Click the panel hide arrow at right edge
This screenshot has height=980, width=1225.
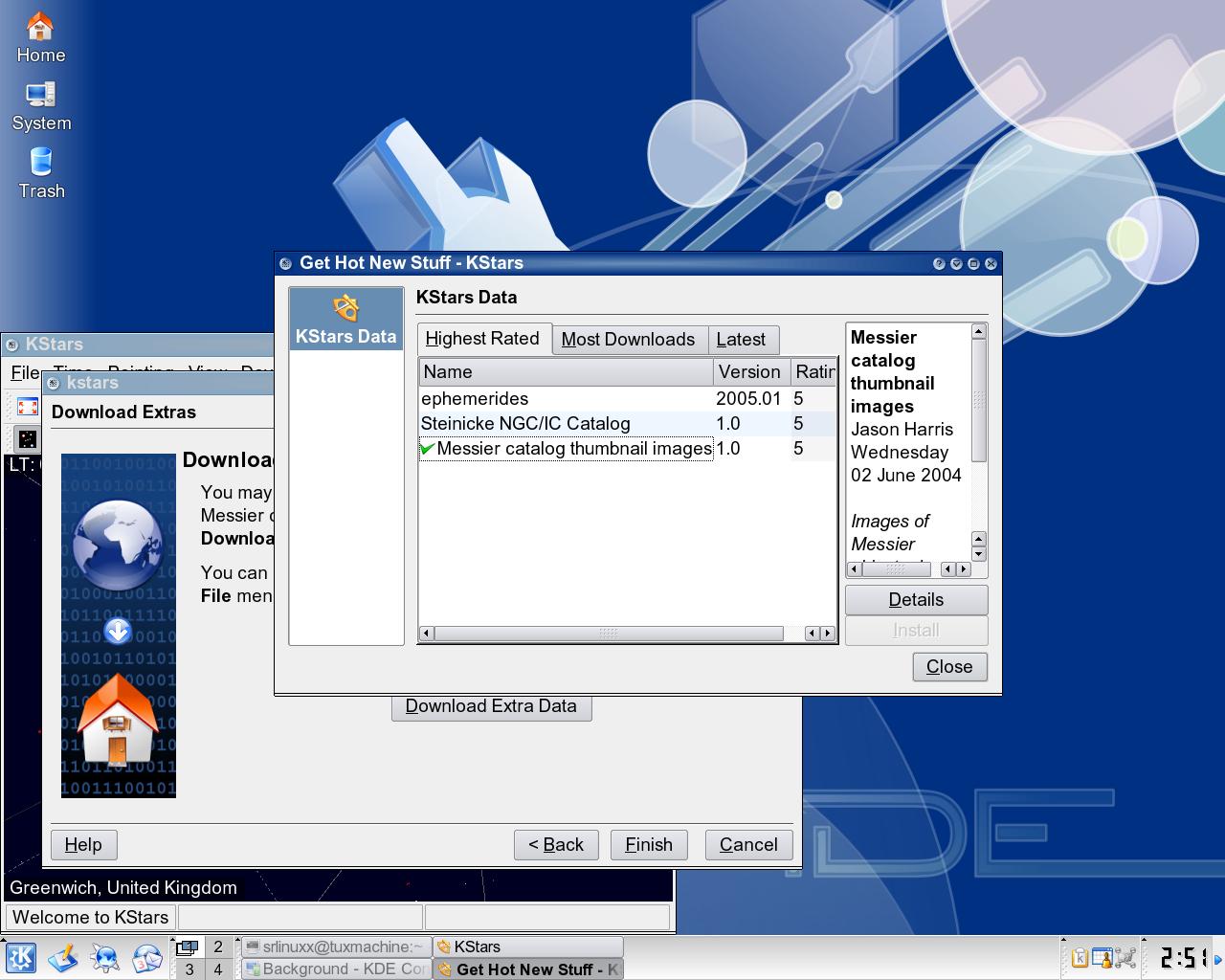(1218, 958)
